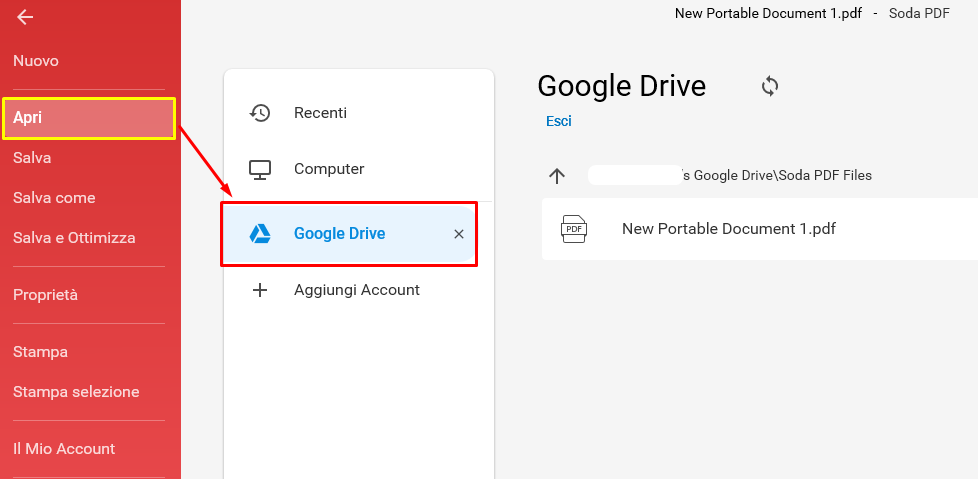Select Stampa in the red menu
The height and width of the screenshot is (479, 978).
(41, 352)
